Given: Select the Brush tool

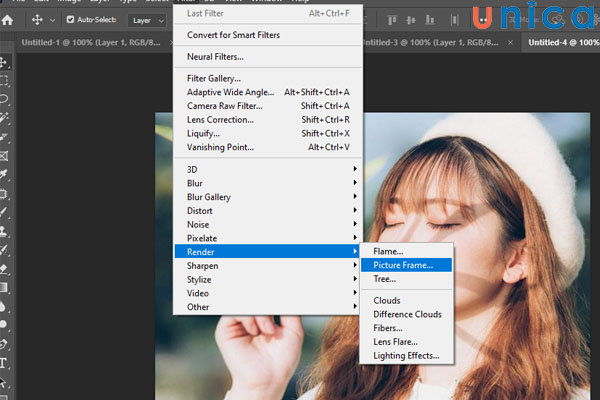Looking at the screenshot, I should (5, 212).
